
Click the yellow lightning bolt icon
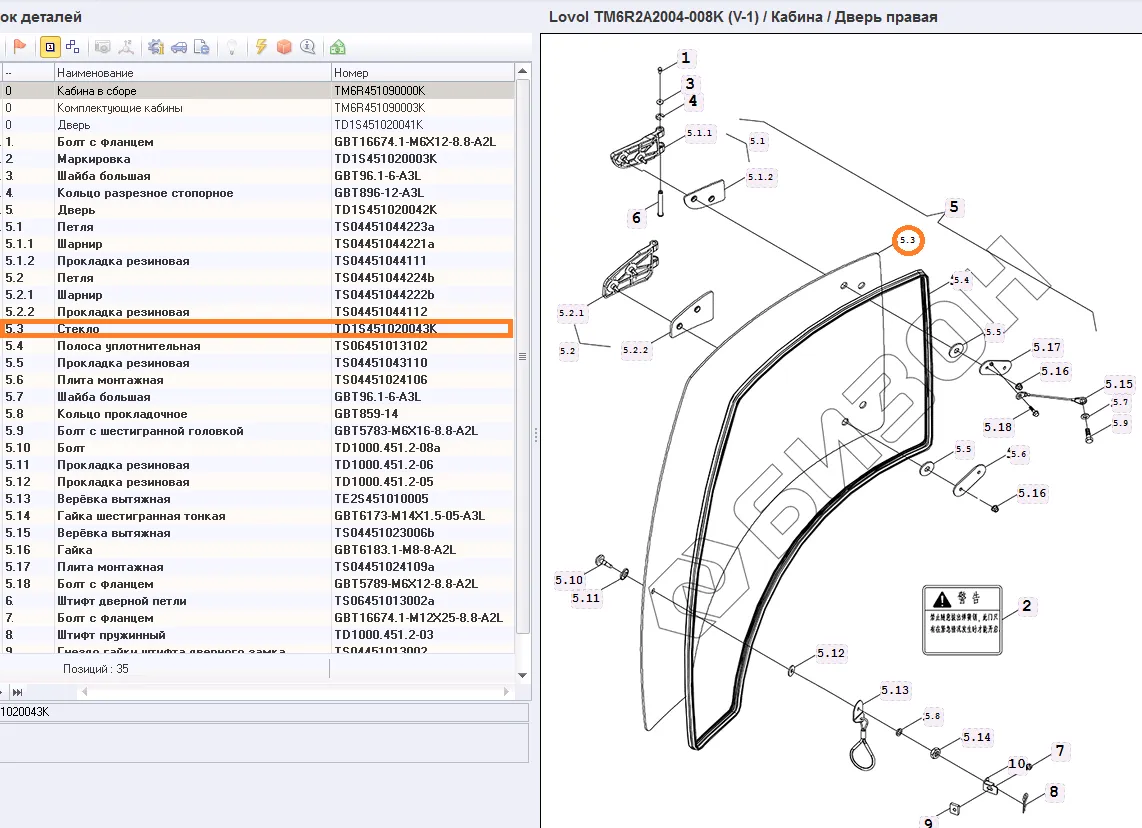261,47
